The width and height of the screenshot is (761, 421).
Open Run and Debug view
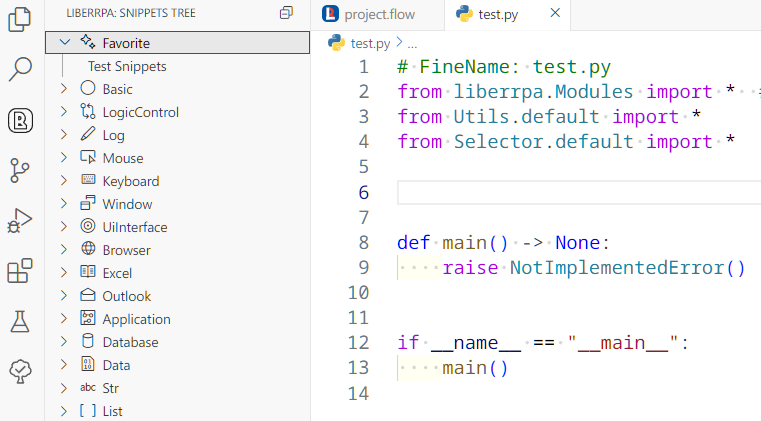coord(20,221)
